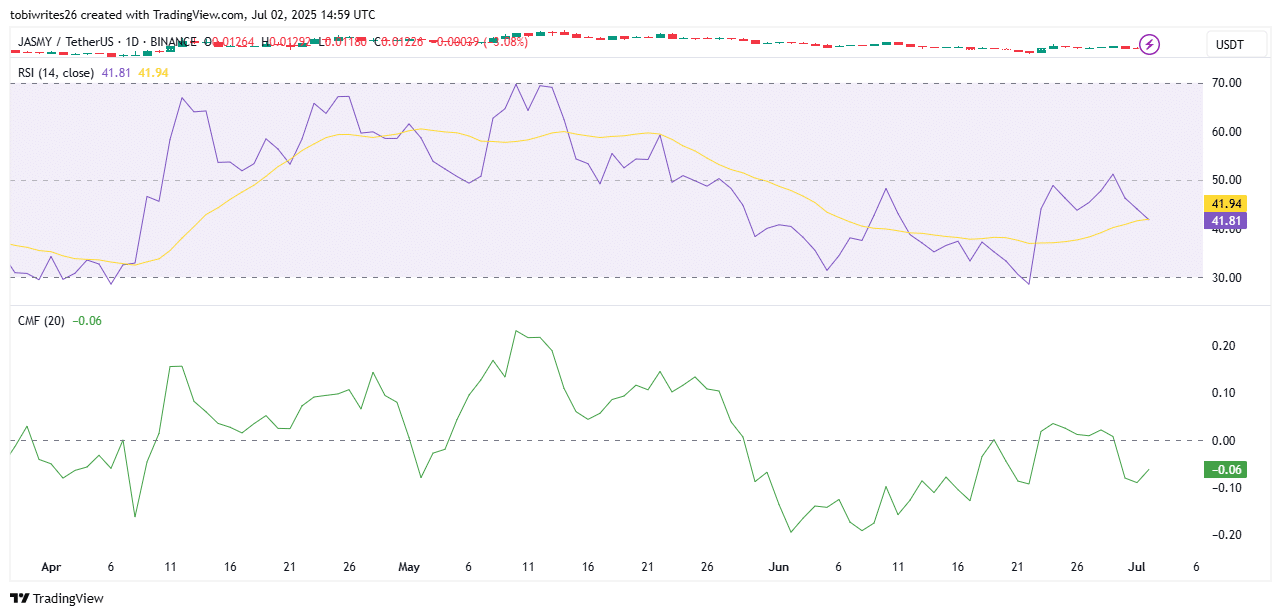
Task: Click the 50.00 RSI axis label
Action: [1226, 180]
